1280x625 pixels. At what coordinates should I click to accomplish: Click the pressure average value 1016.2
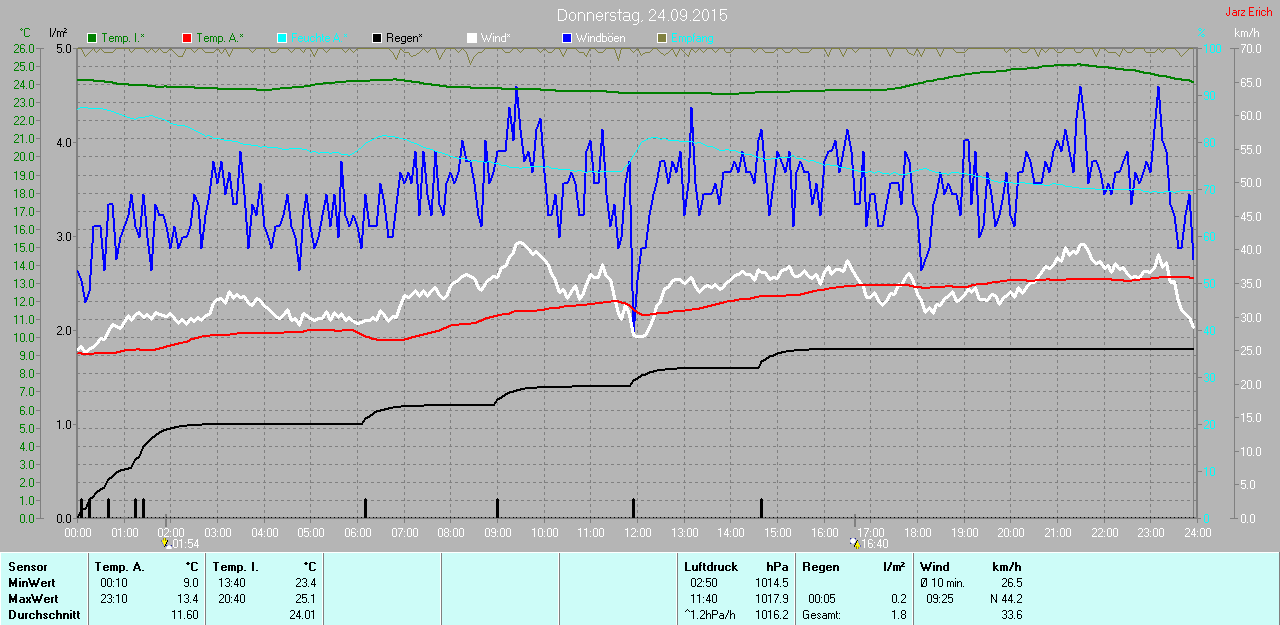coord(772,615)
